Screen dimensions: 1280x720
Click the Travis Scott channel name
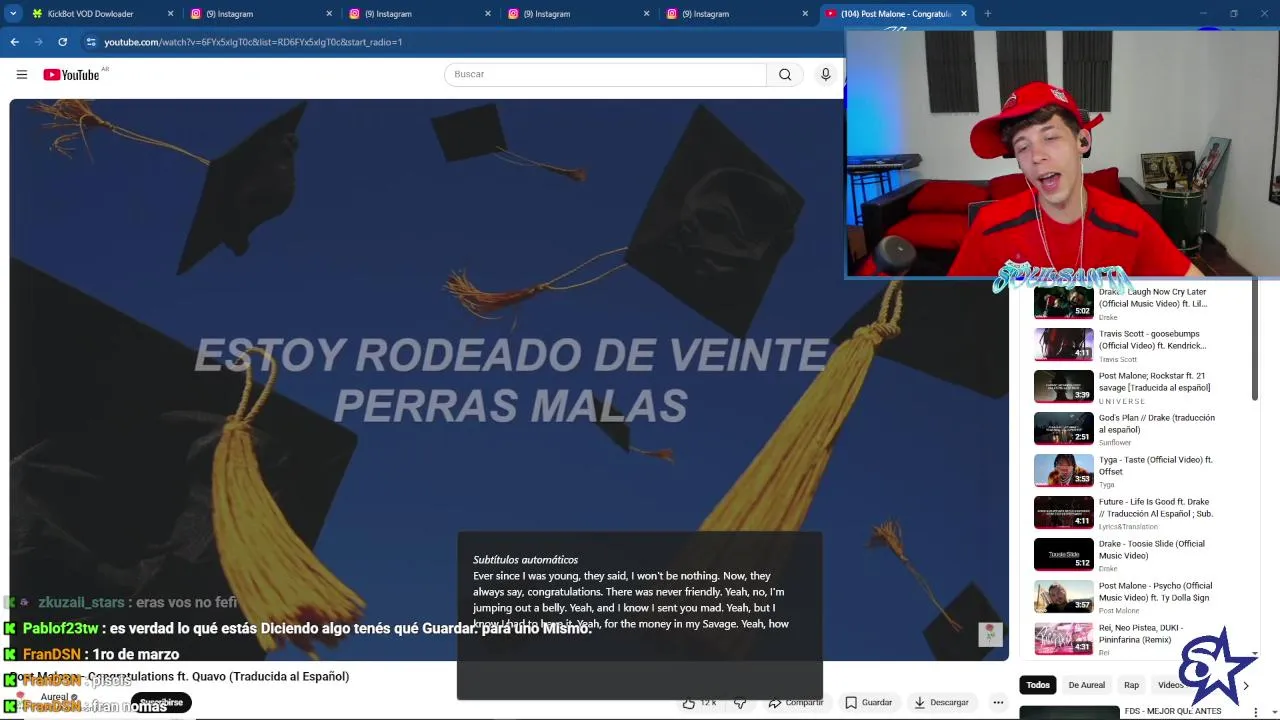pyautogui.click(x=1118, y=359)
